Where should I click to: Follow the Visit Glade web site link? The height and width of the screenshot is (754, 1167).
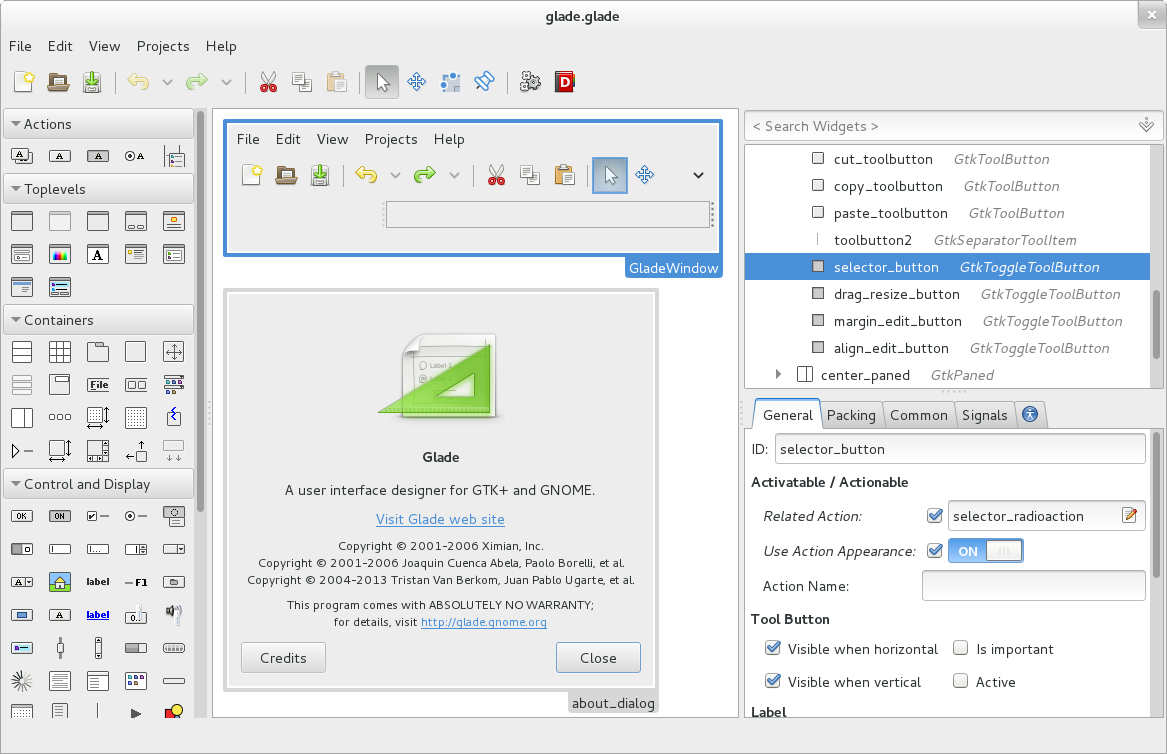(440, 520)
